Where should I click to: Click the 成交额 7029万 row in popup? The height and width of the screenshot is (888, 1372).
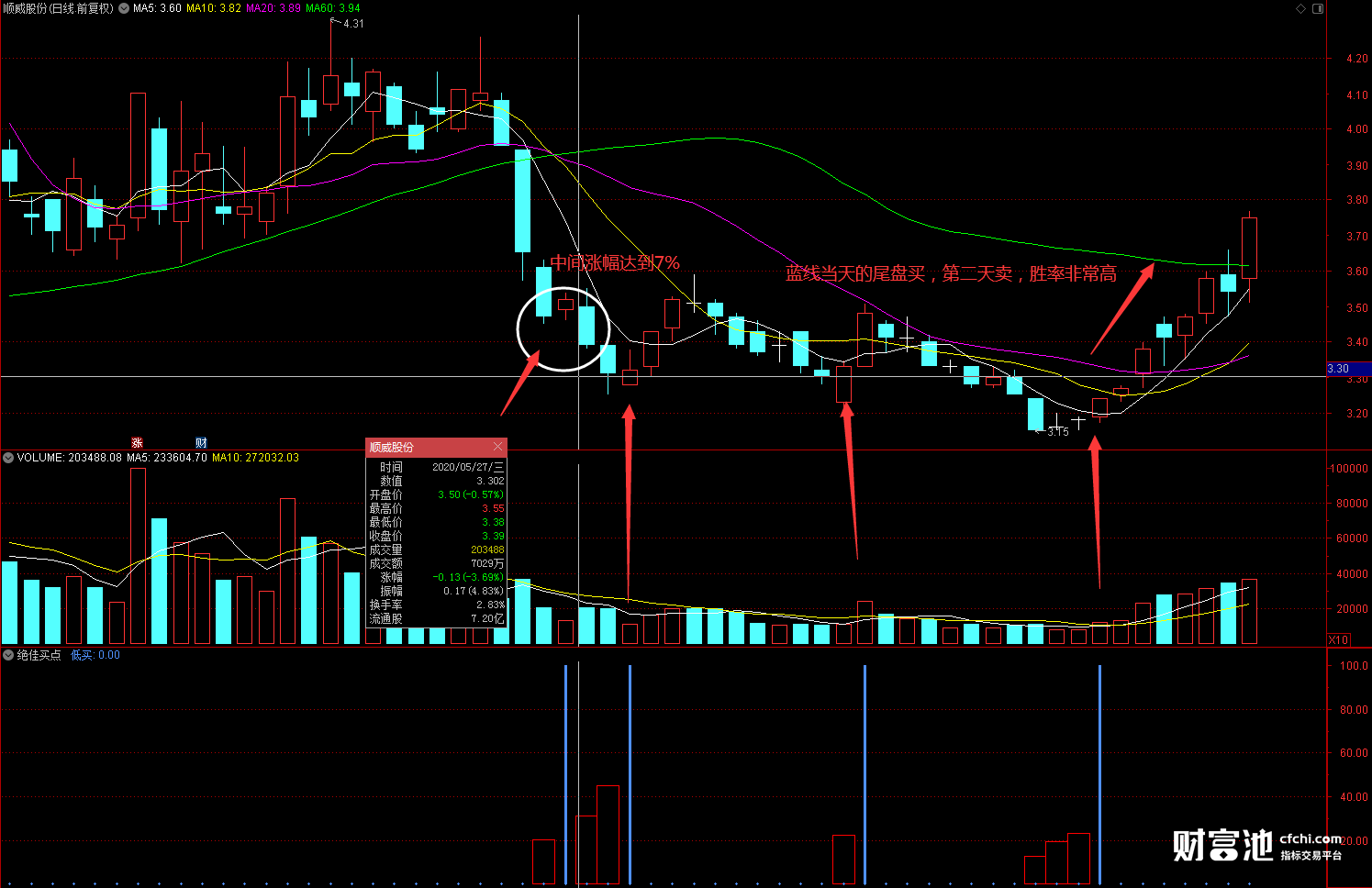point(437,563)
